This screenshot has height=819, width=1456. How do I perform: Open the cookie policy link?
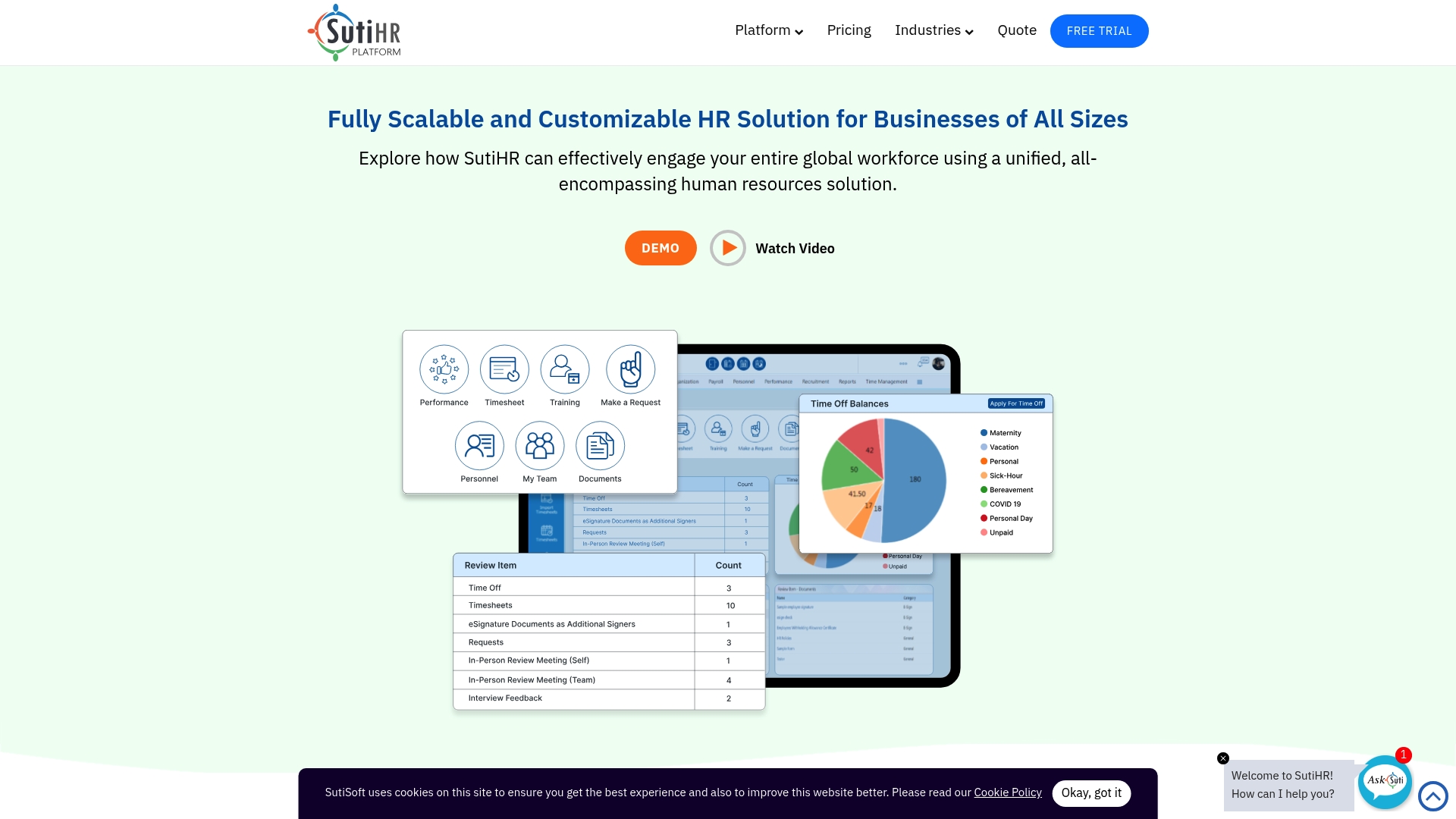[1007, 792]
